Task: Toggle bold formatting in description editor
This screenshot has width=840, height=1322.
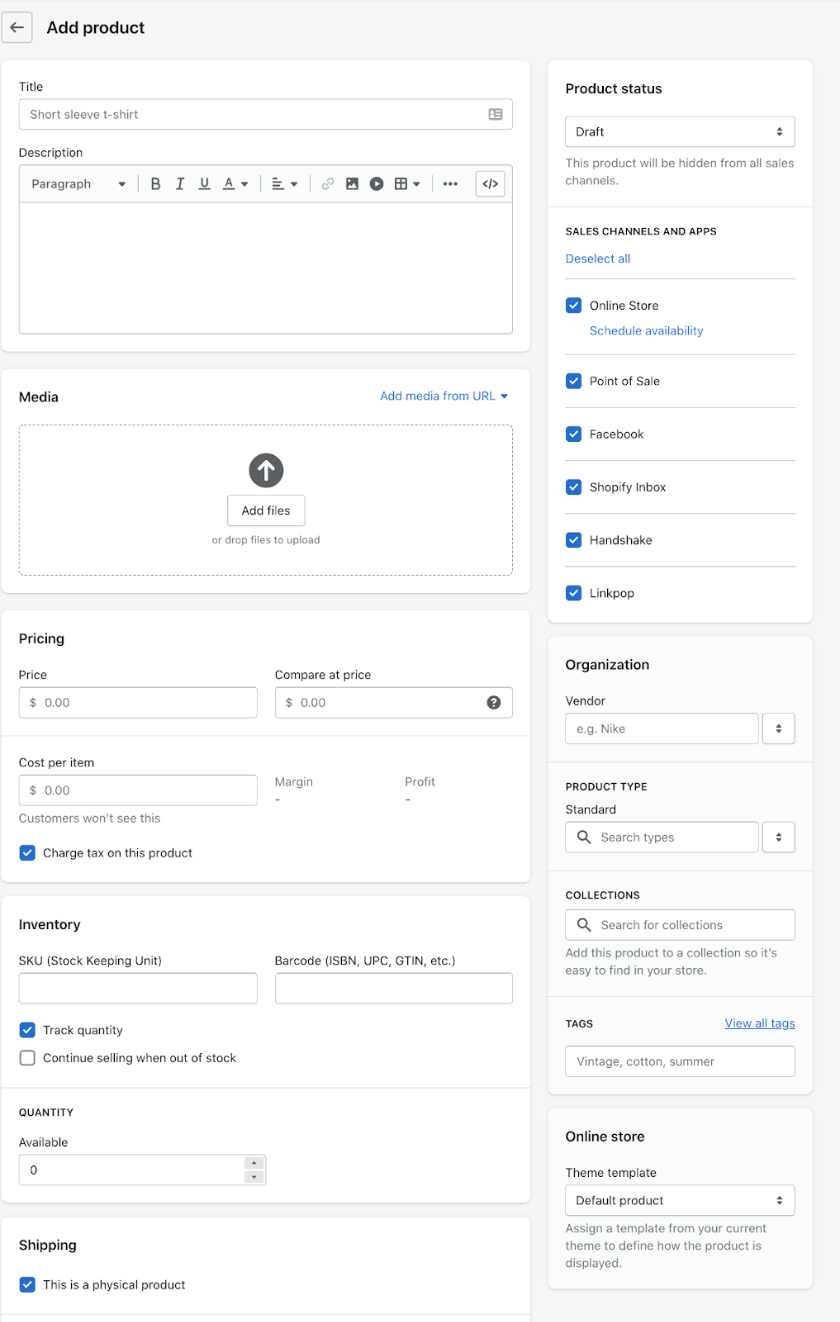Action: point(156,184)
